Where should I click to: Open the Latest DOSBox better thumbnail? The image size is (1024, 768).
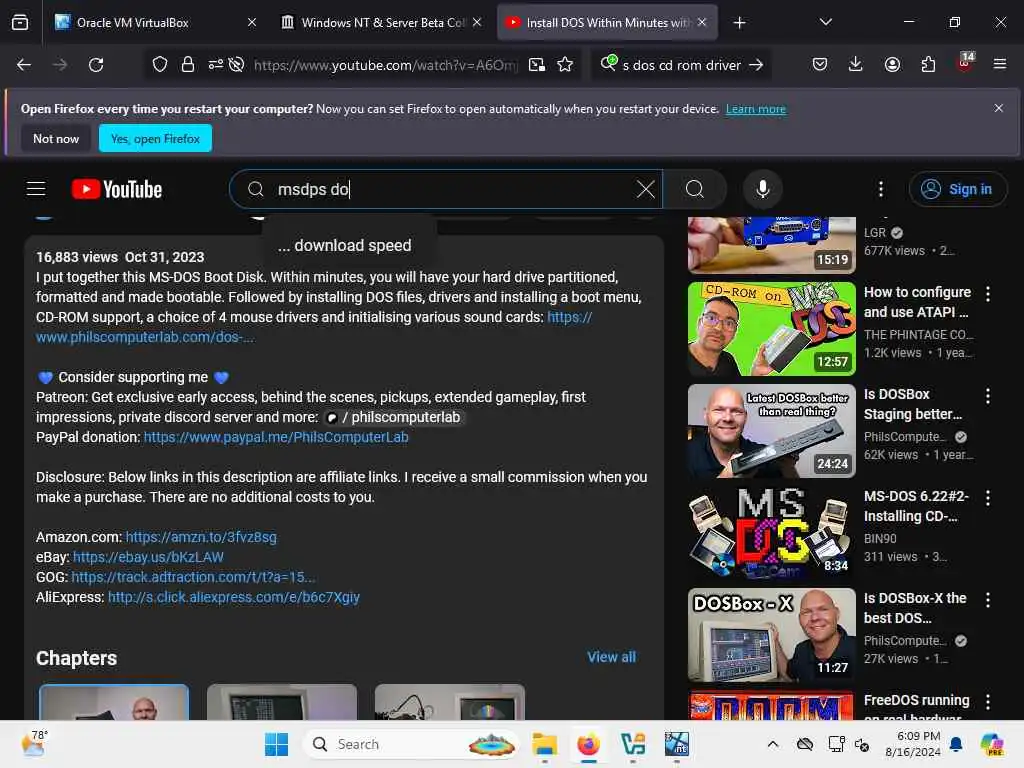[771, 430]
